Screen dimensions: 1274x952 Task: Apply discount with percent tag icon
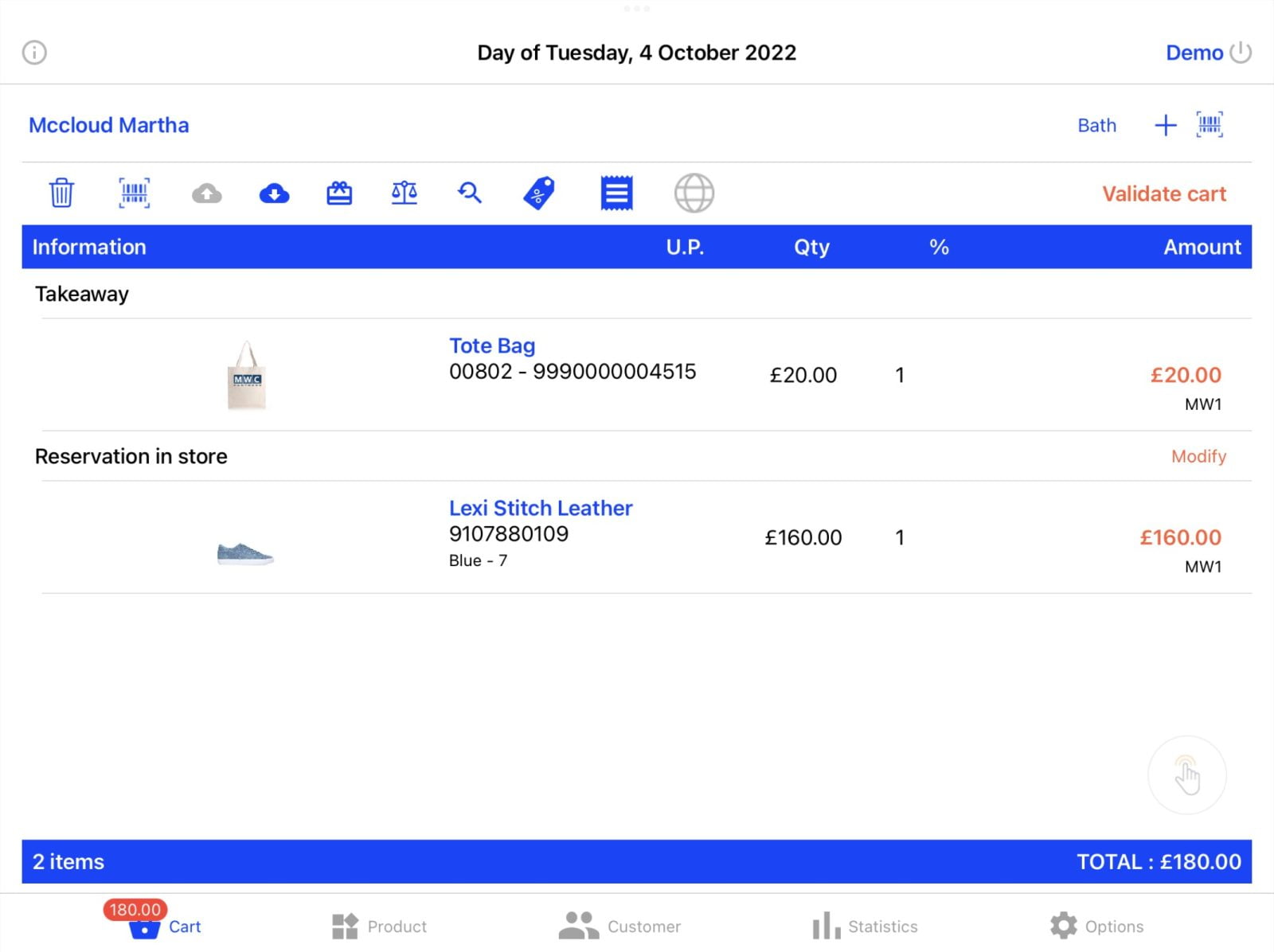539,193
